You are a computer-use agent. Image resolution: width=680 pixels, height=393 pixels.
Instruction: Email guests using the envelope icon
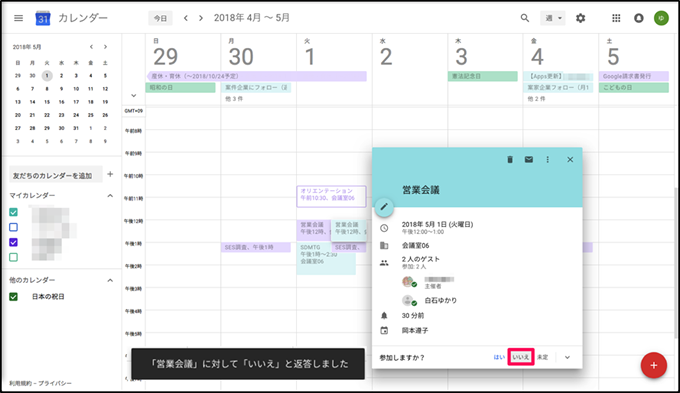tap(529, 160)
